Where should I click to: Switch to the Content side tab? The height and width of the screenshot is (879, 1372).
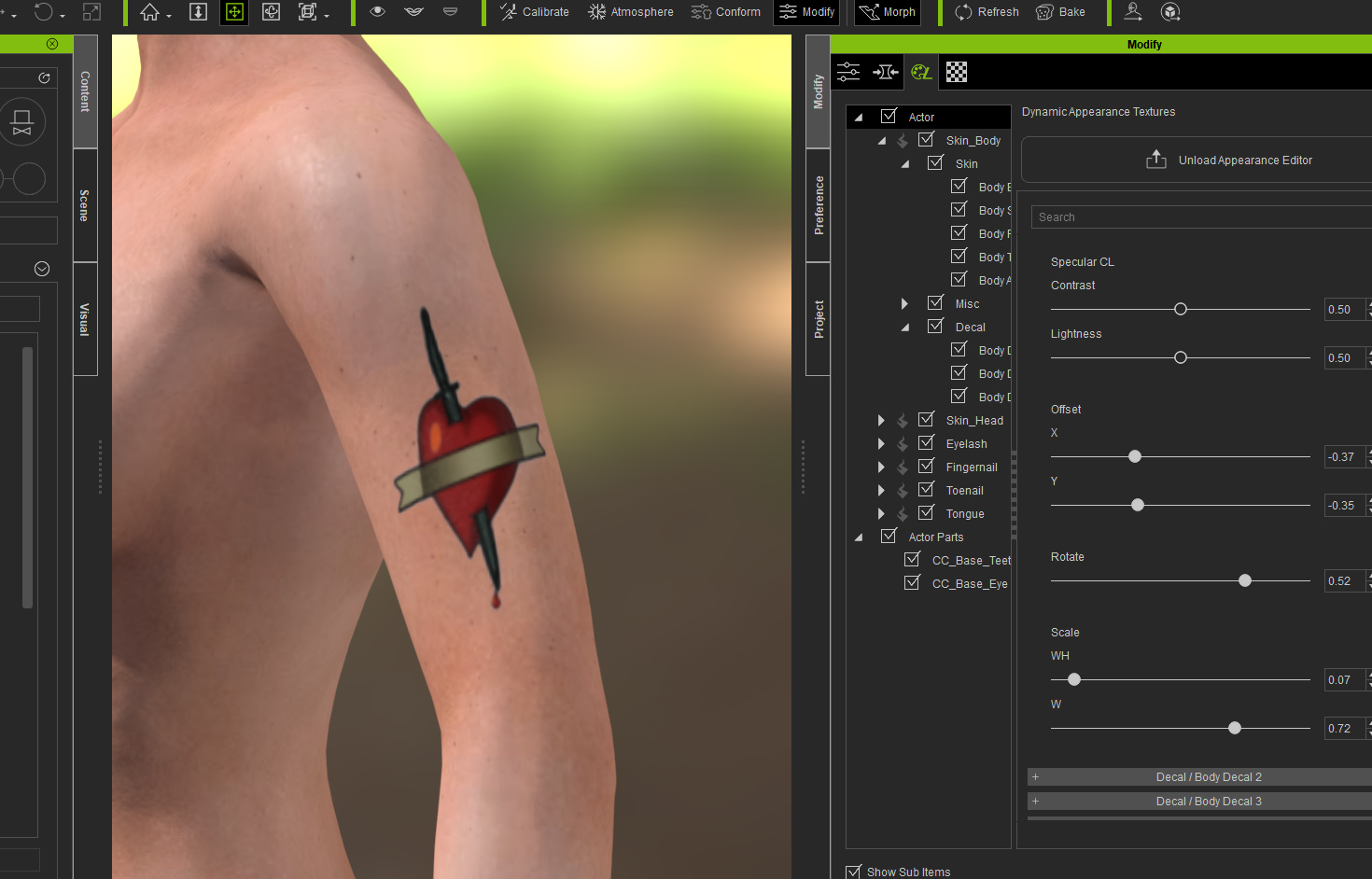click(85, 91)
